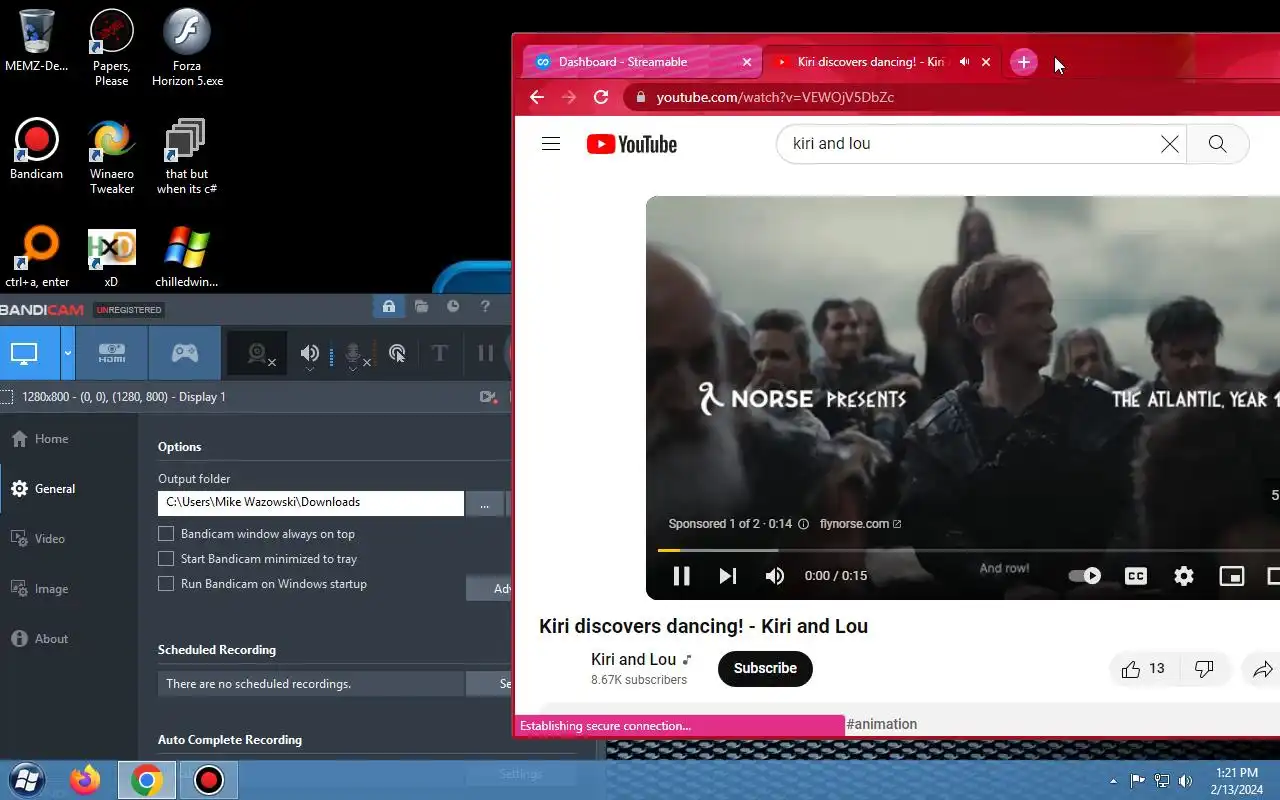This screenshot has height=800, width=1280.
Task: Dislike the video
Action: click(x=1204, y=669)
